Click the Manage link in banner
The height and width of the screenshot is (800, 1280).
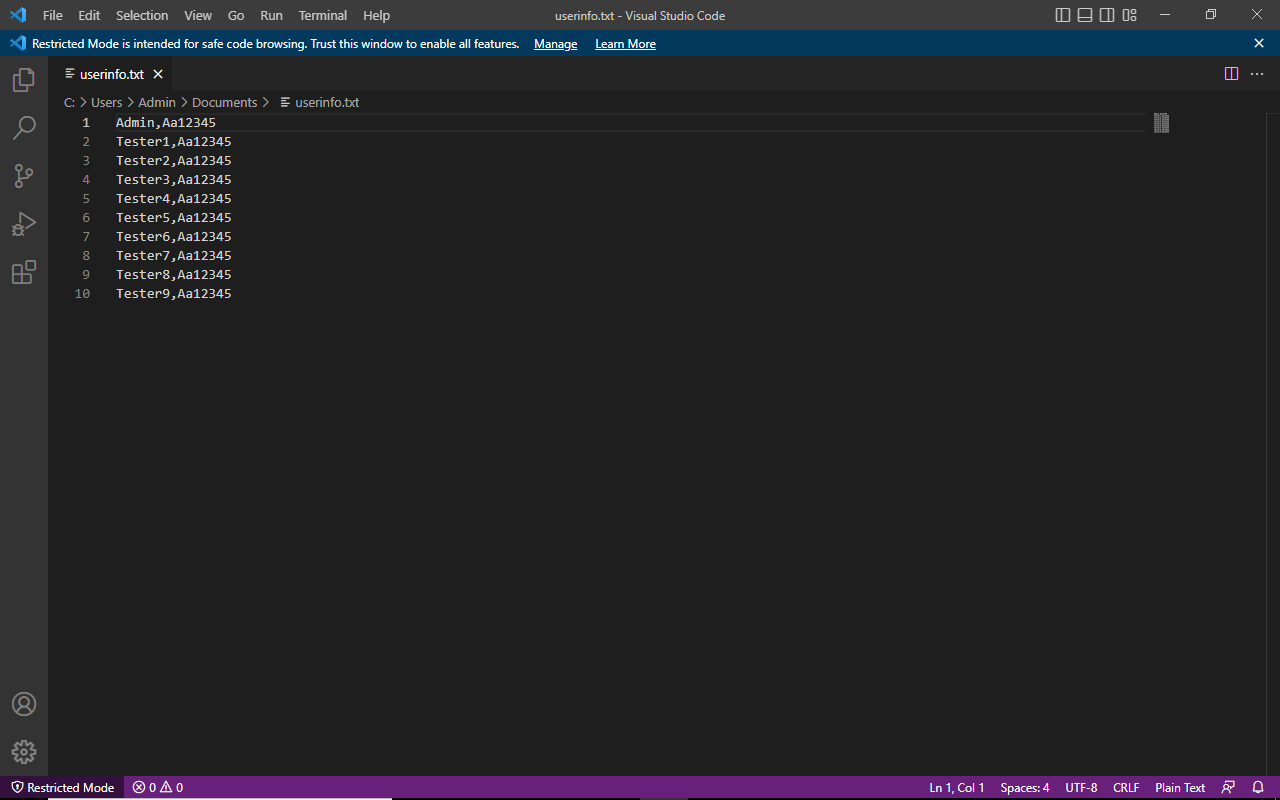click(x=555, y=44)
